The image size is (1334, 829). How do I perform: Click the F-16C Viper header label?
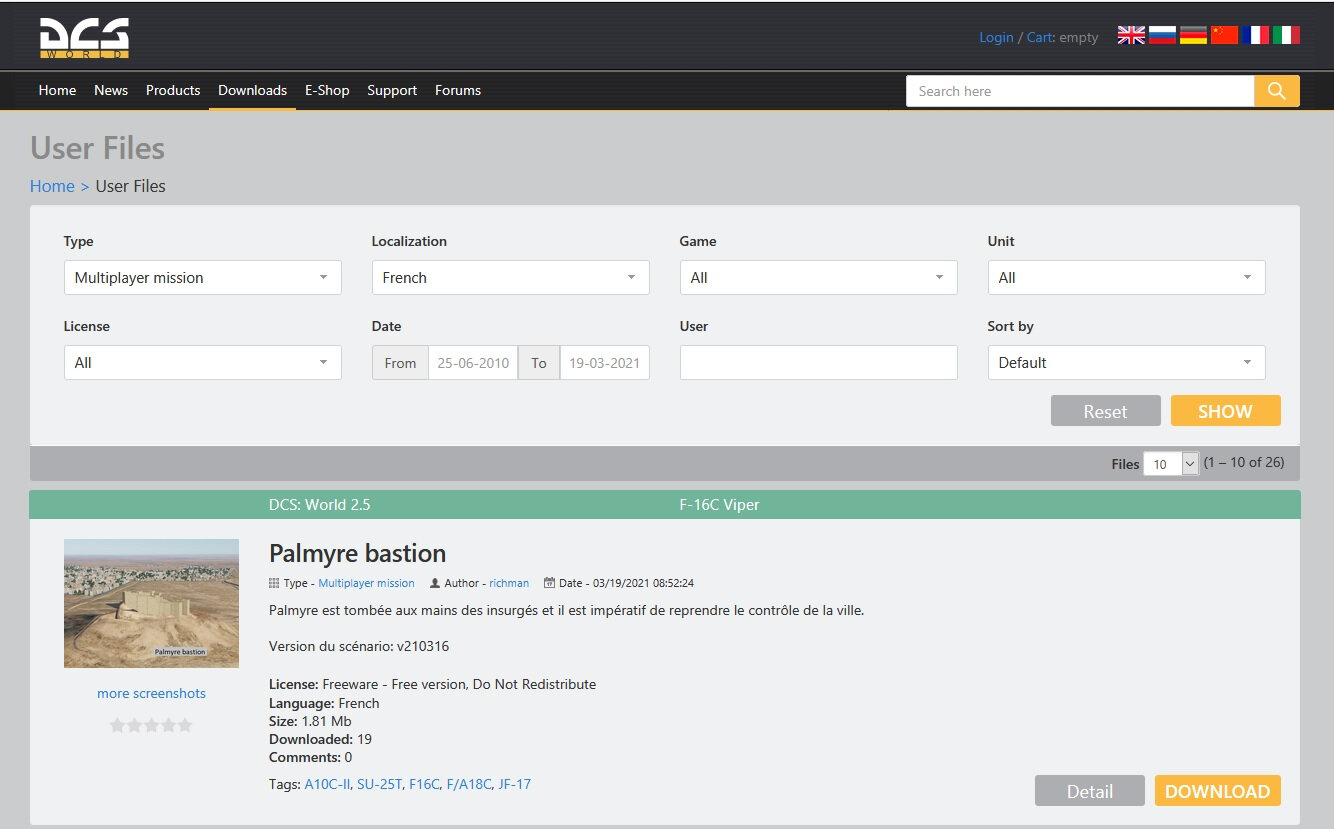click(719, 505)
